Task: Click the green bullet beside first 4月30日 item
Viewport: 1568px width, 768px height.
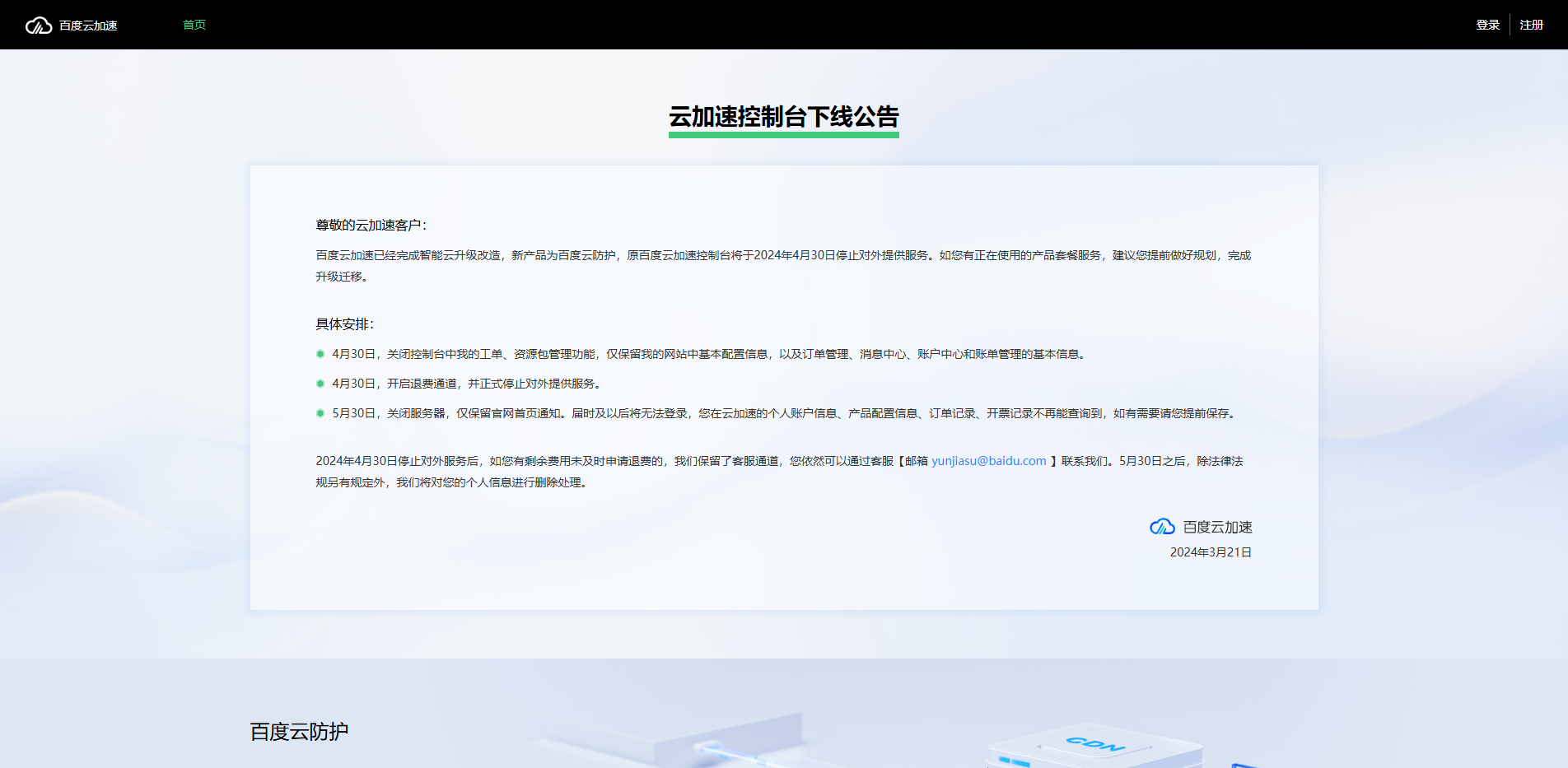Action: [320, 354]
